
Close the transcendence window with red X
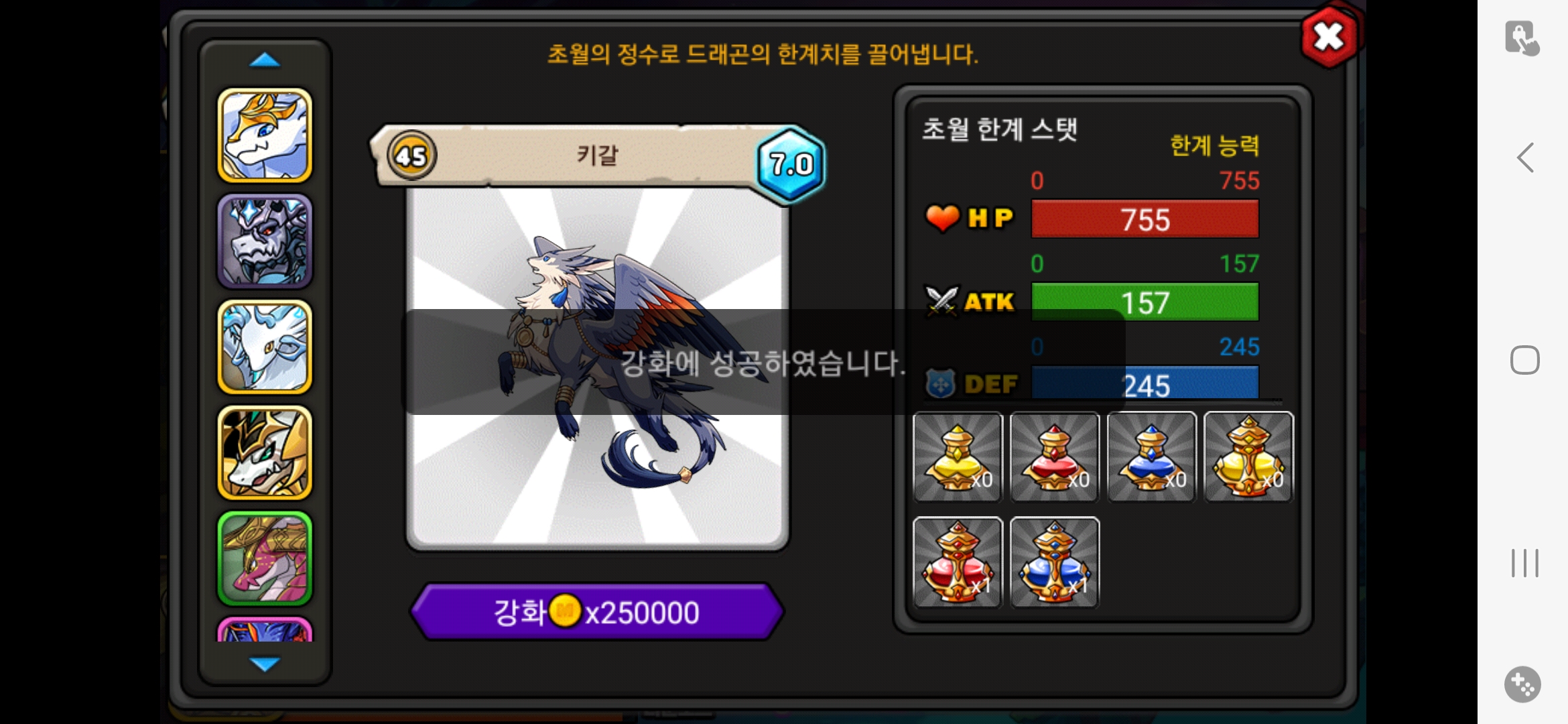click(x=1329, y=37)
